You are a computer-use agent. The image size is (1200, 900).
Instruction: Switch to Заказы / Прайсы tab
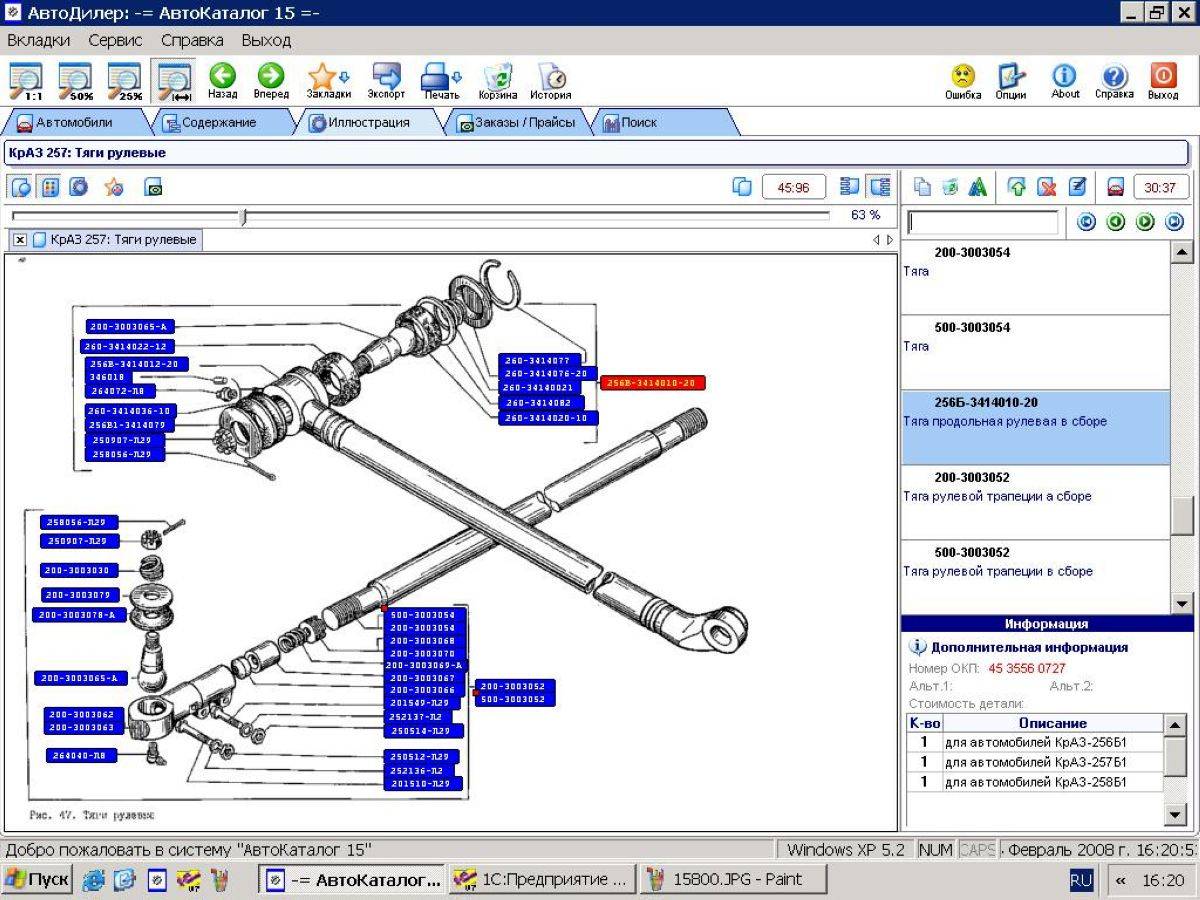pos(517,123)
